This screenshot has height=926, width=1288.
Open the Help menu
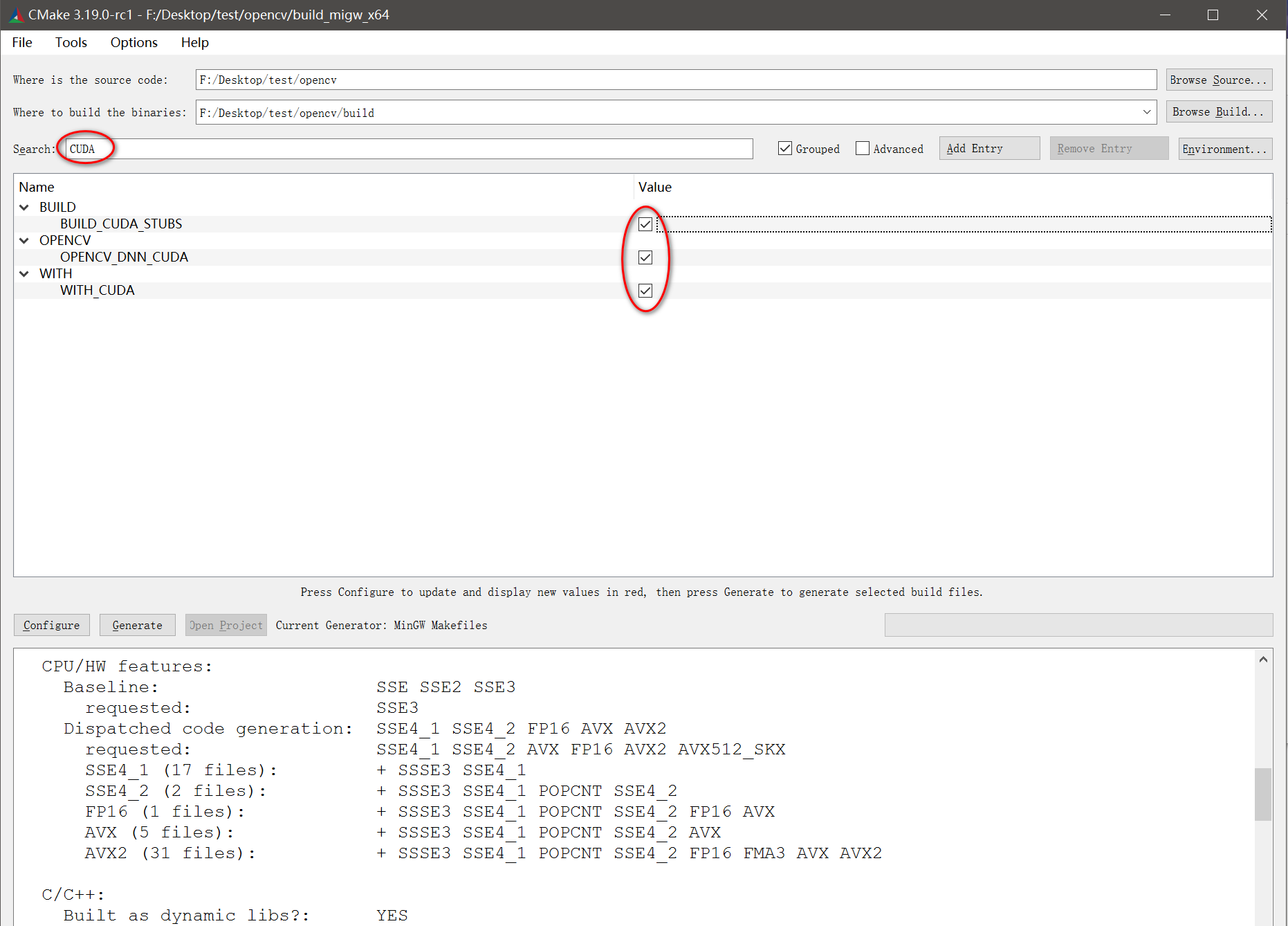coord(195,42)
